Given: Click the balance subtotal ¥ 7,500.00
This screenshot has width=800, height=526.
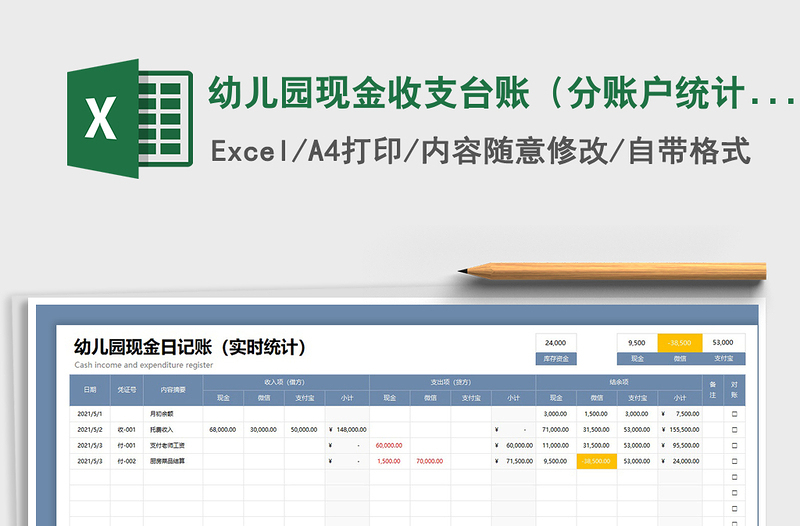Looking at the screenshot, I should (681, 414).
